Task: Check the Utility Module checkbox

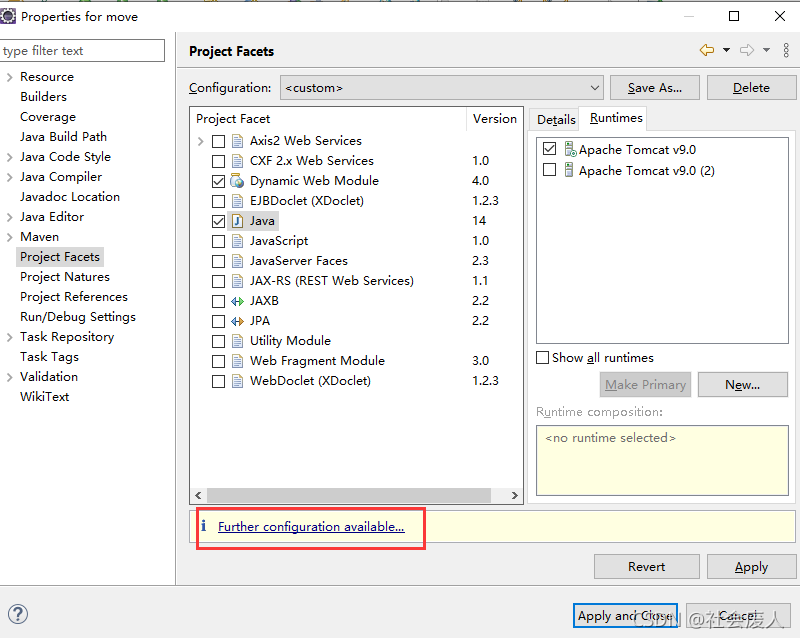Action: 218,341
